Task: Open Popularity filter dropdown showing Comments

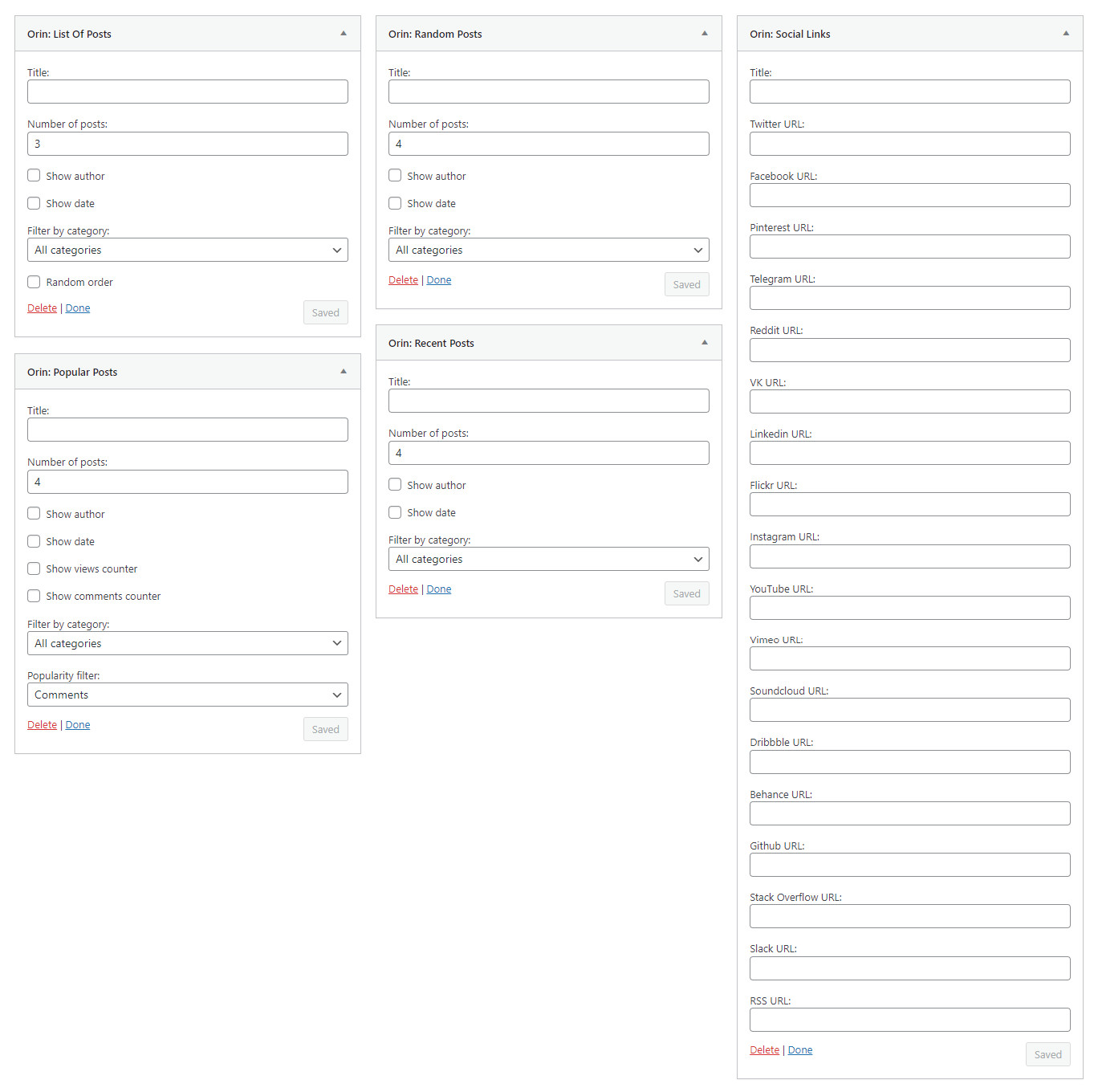Action: 187,695
